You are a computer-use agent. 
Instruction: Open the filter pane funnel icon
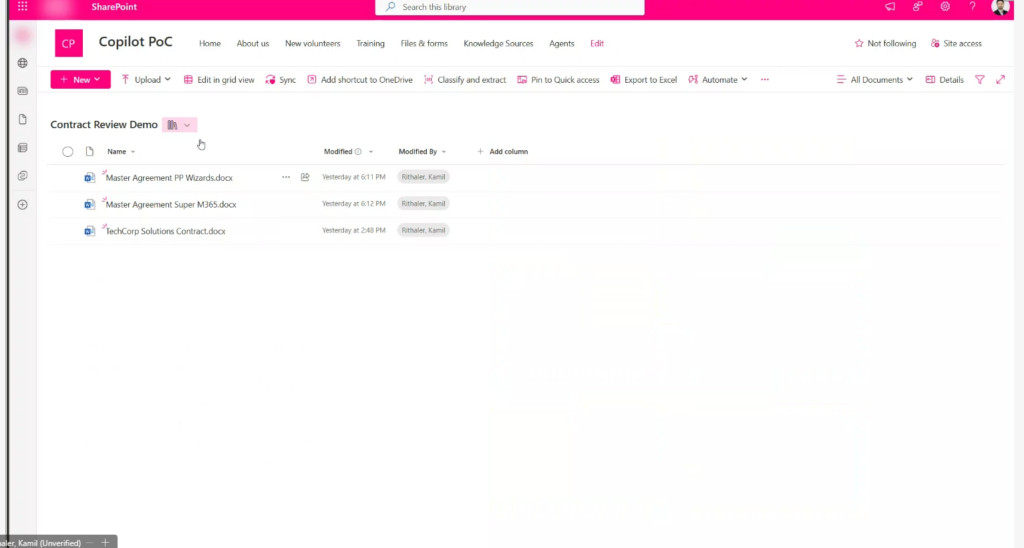coord(980,80)
